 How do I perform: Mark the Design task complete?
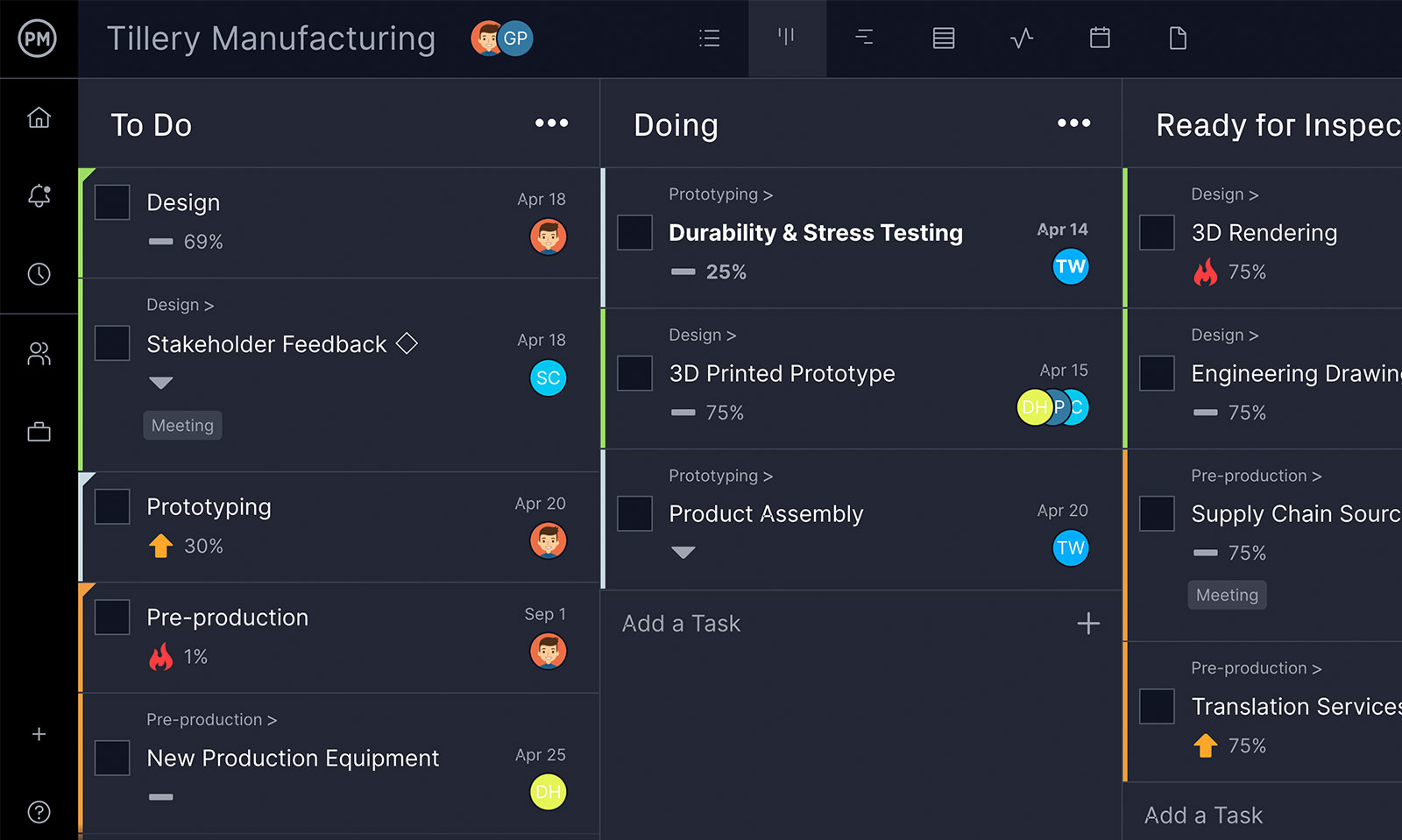[111, 201]
